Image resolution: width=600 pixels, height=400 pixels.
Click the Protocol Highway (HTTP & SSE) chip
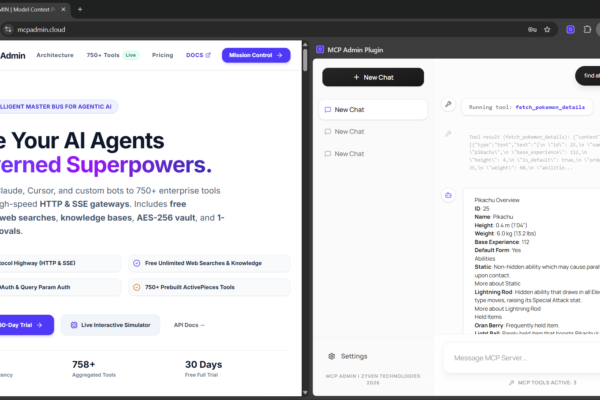(x=60, y=263)
